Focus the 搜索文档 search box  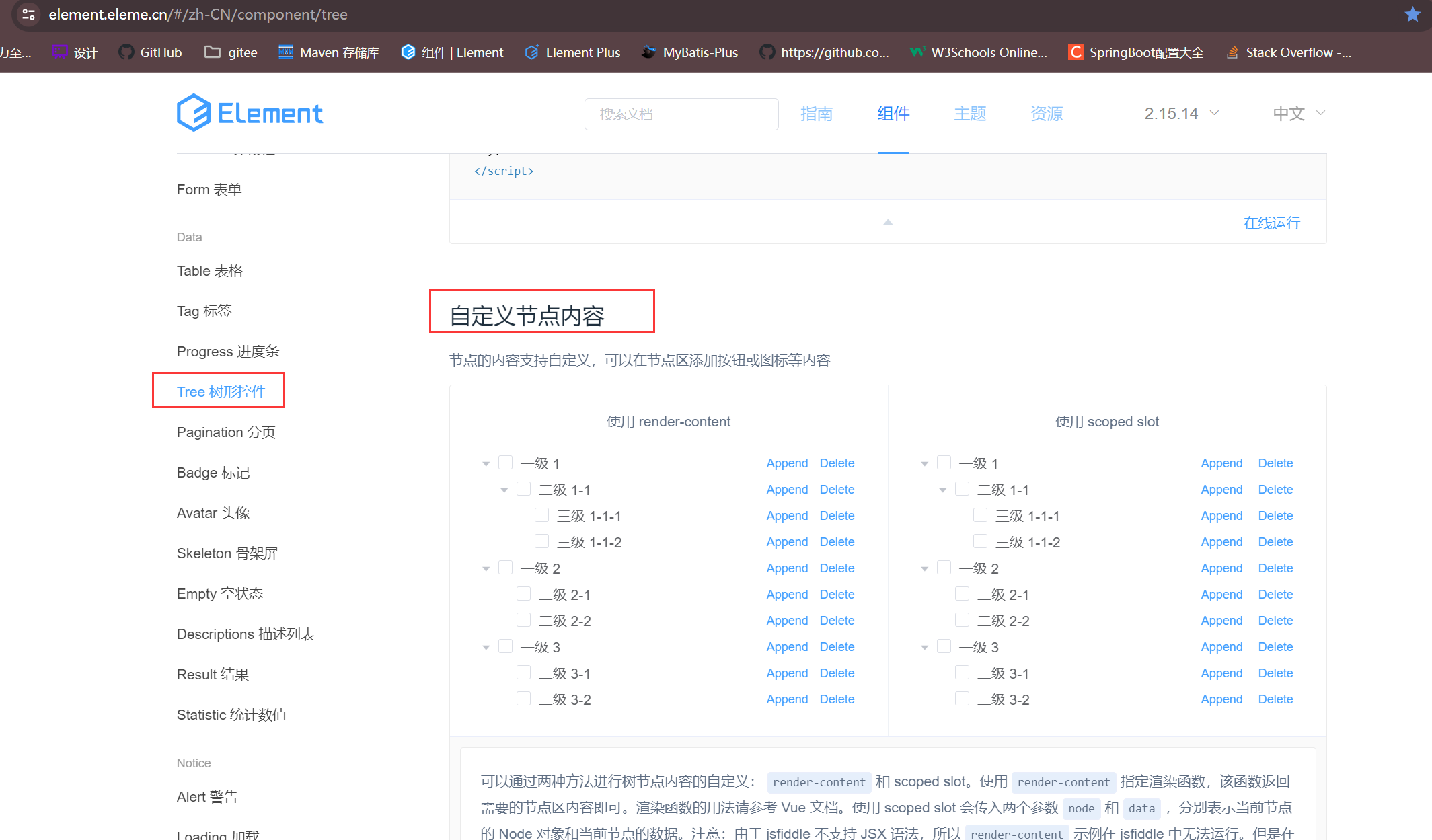(681, 114)
